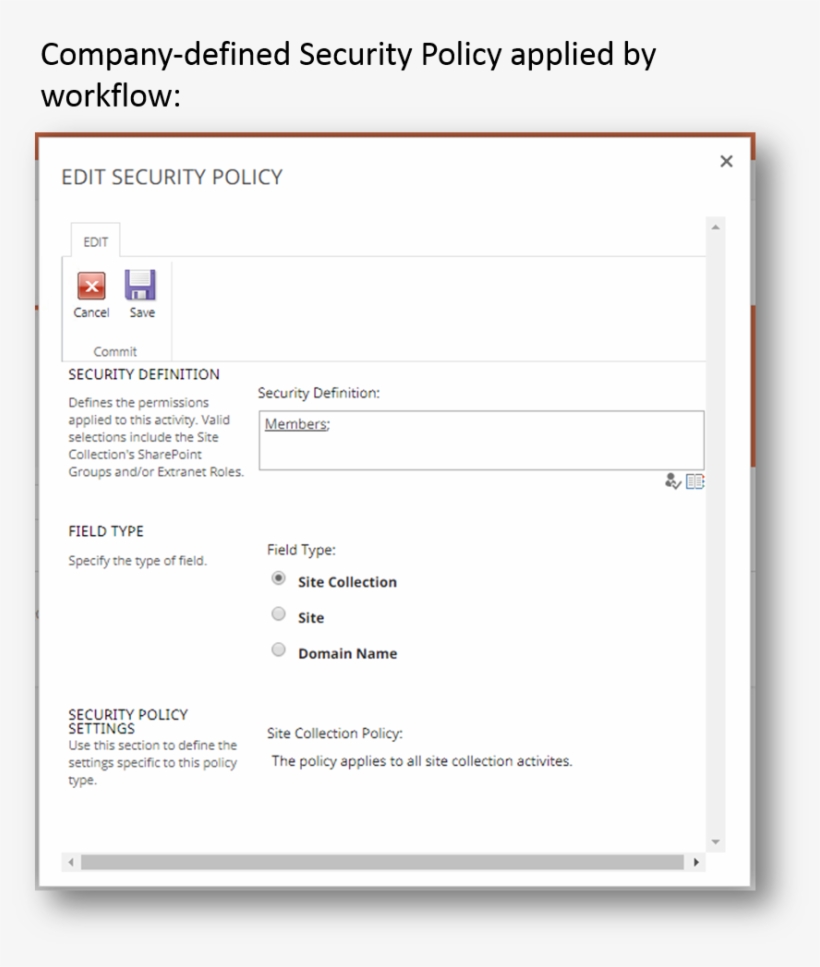Choose the Domain Name field type

click(278, 649)
